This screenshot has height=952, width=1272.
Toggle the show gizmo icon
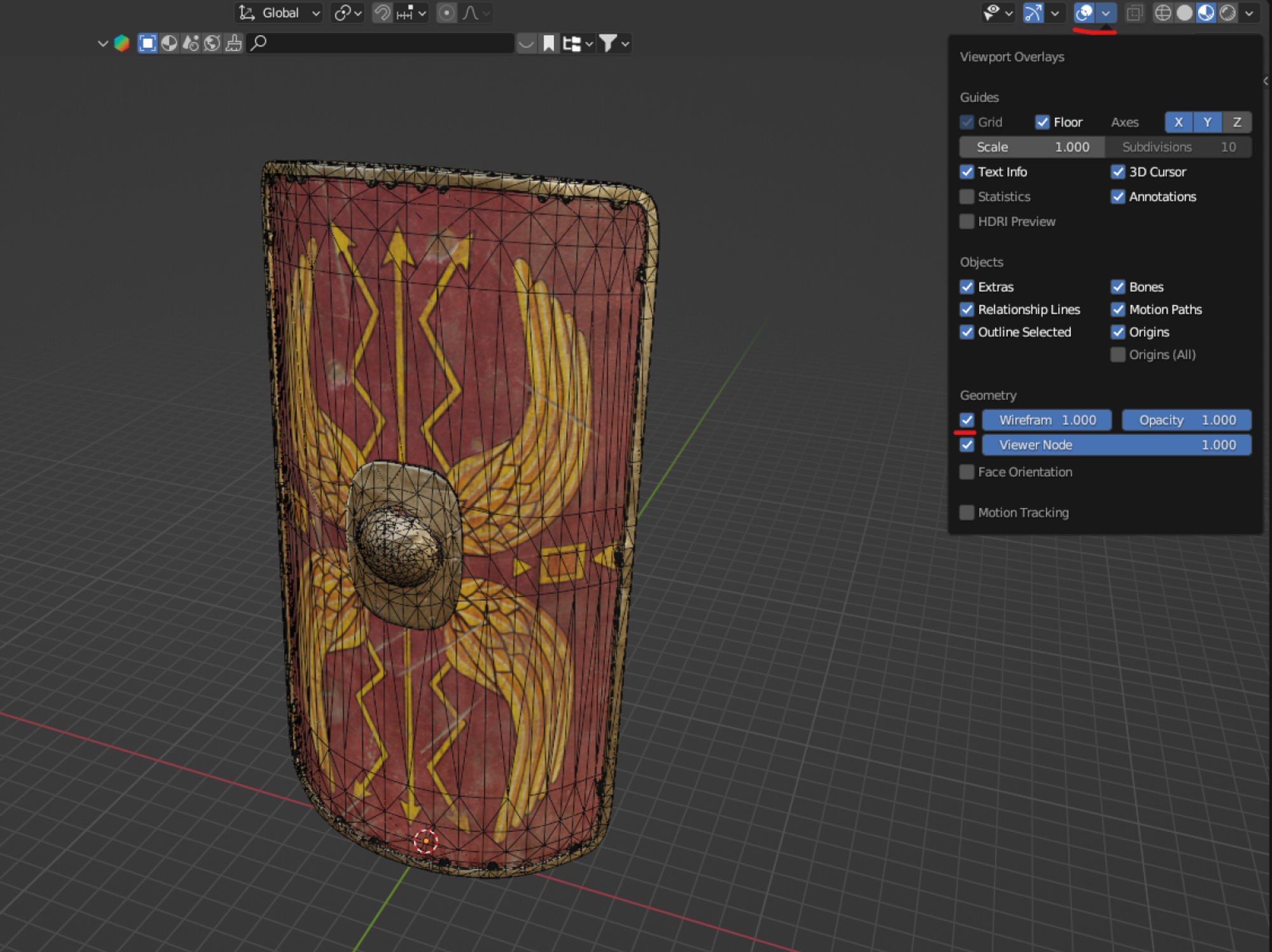tap(1033, 13)
